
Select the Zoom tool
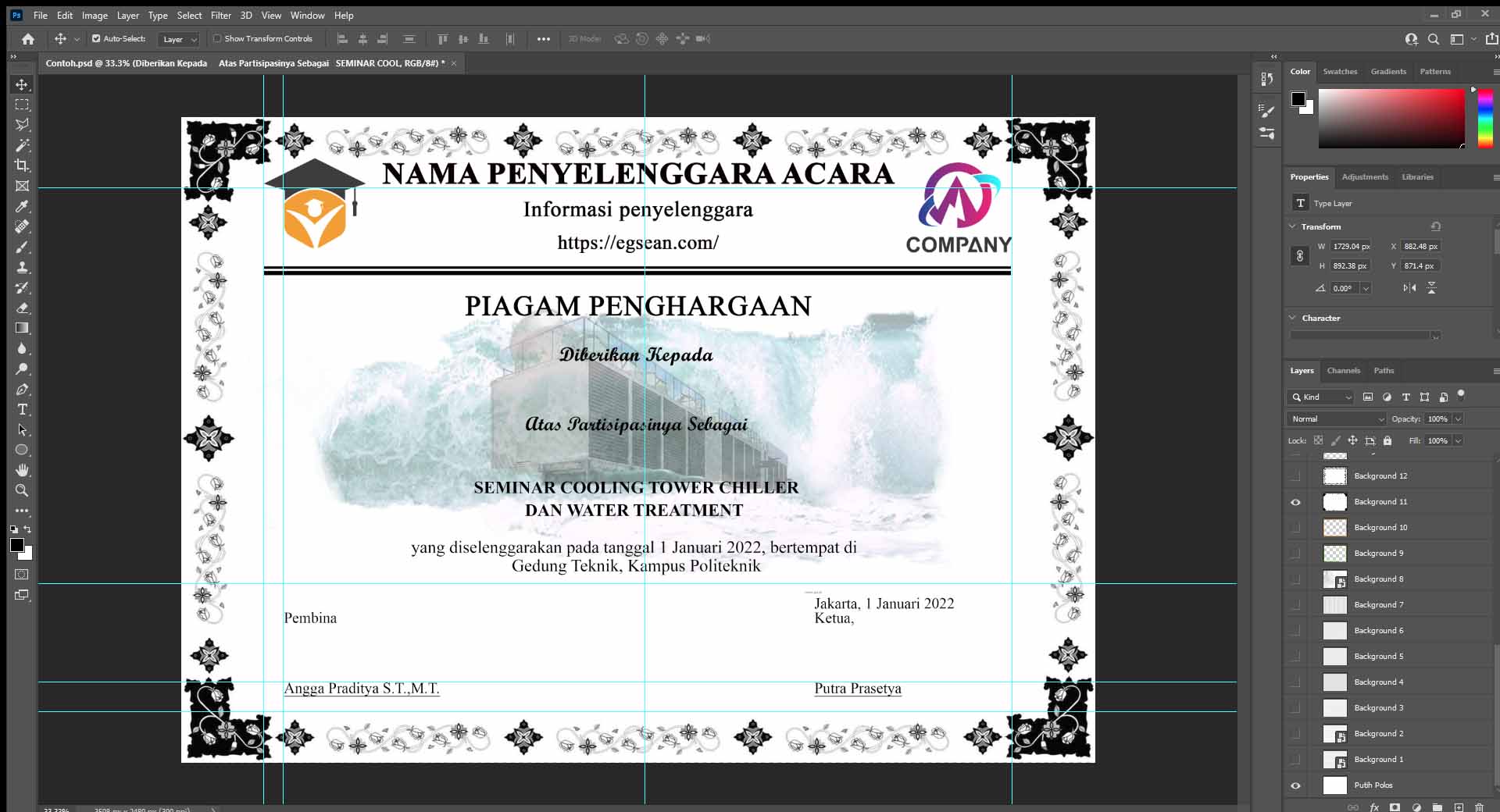click(x=22, y=490)
